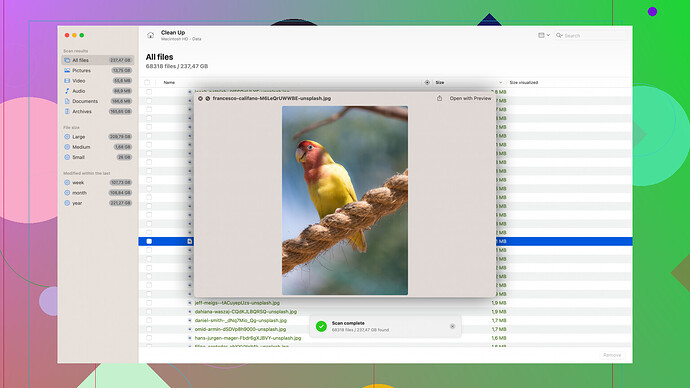Click the 1,7 MB size in omid-armin row
690x388 pixels.
pyautogui.click(x=499, y=329)
